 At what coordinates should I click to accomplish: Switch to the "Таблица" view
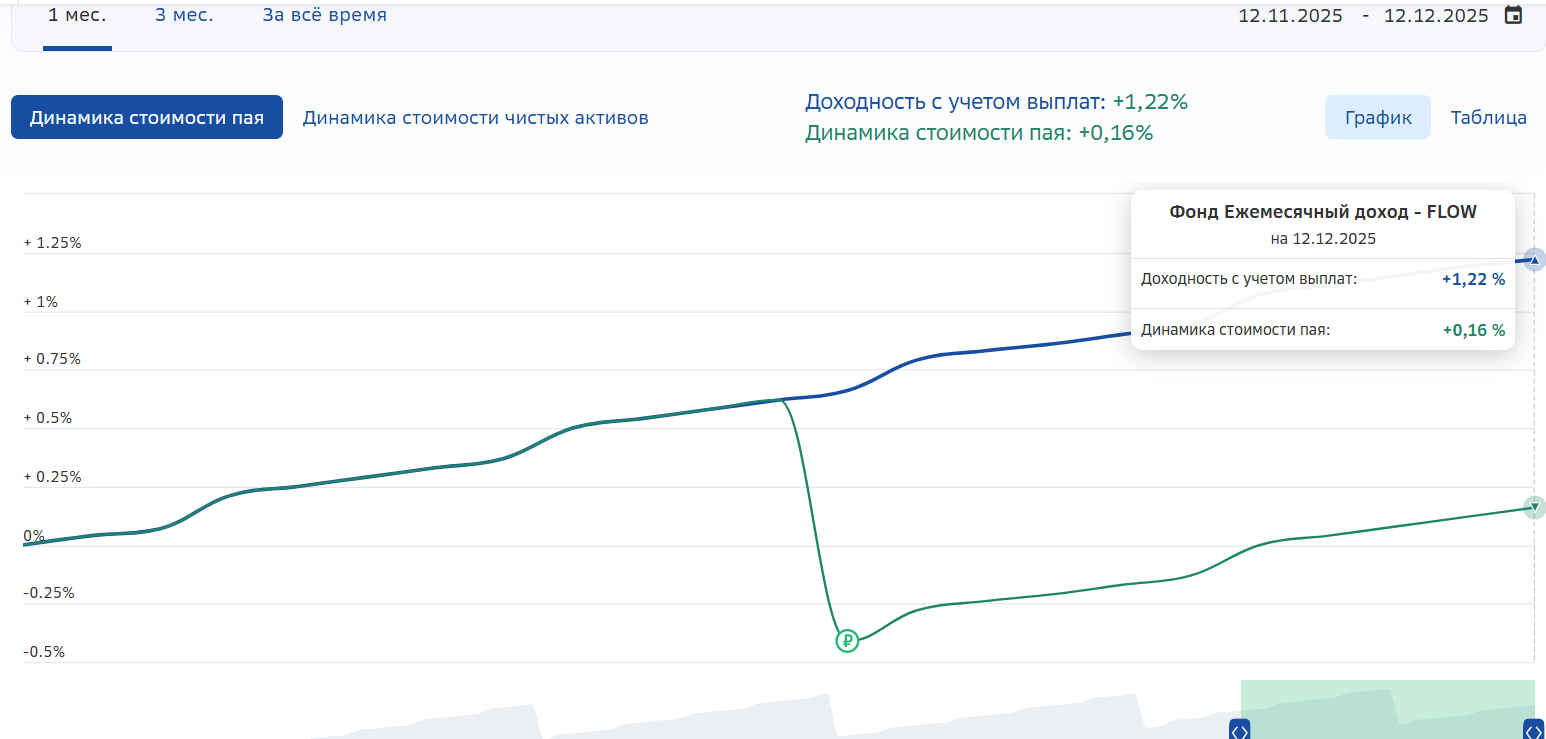[1488, 117]
